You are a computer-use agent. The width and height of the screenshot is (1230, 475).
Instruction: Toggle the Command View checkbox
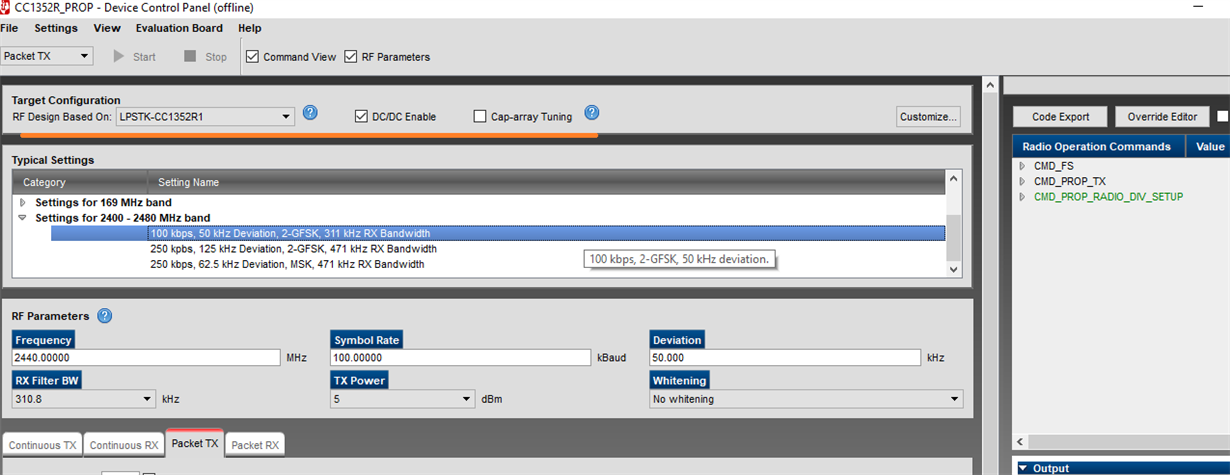tap(253, 56)
